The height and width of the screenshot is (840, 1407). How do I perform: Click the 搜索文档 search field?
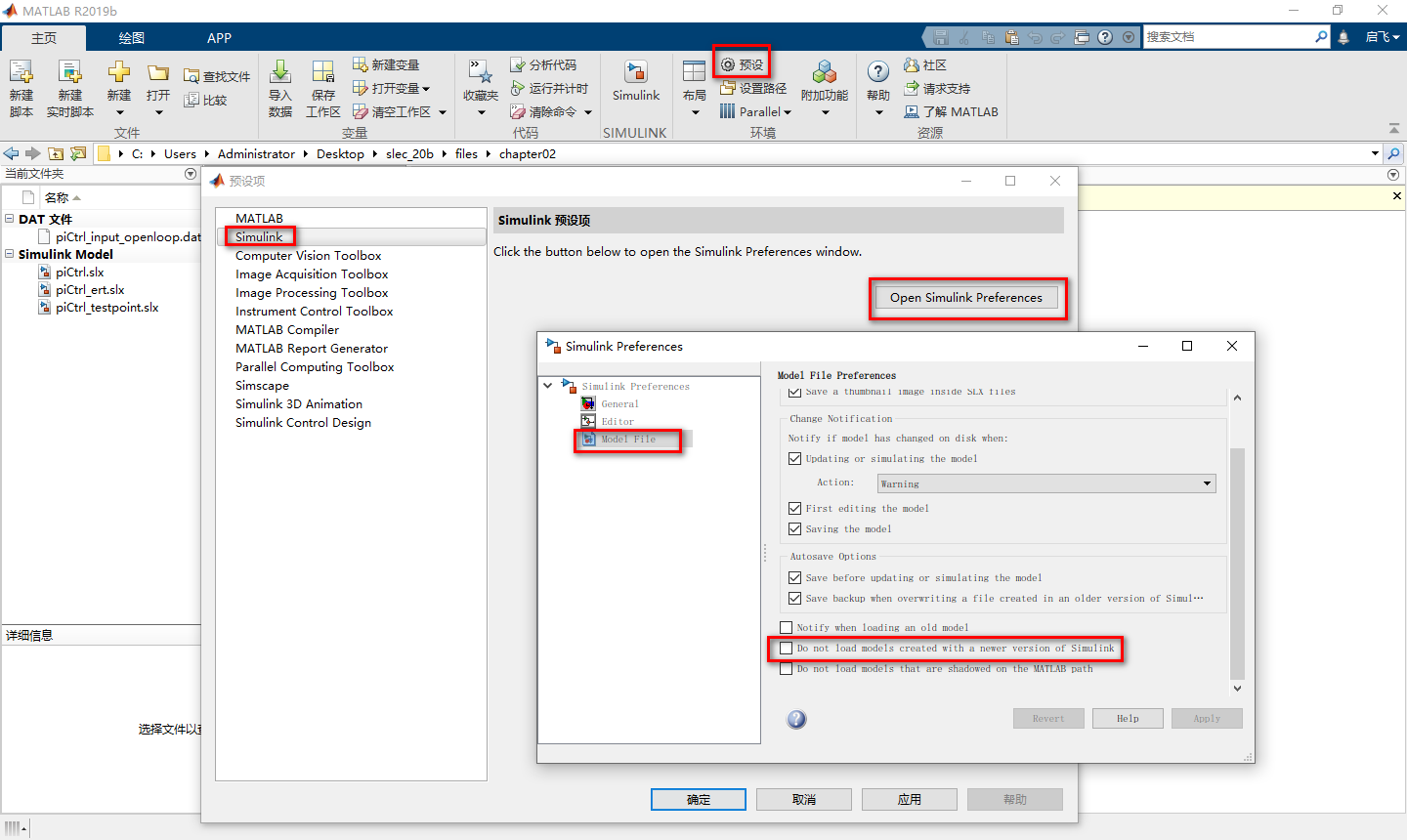(1228, 37)
